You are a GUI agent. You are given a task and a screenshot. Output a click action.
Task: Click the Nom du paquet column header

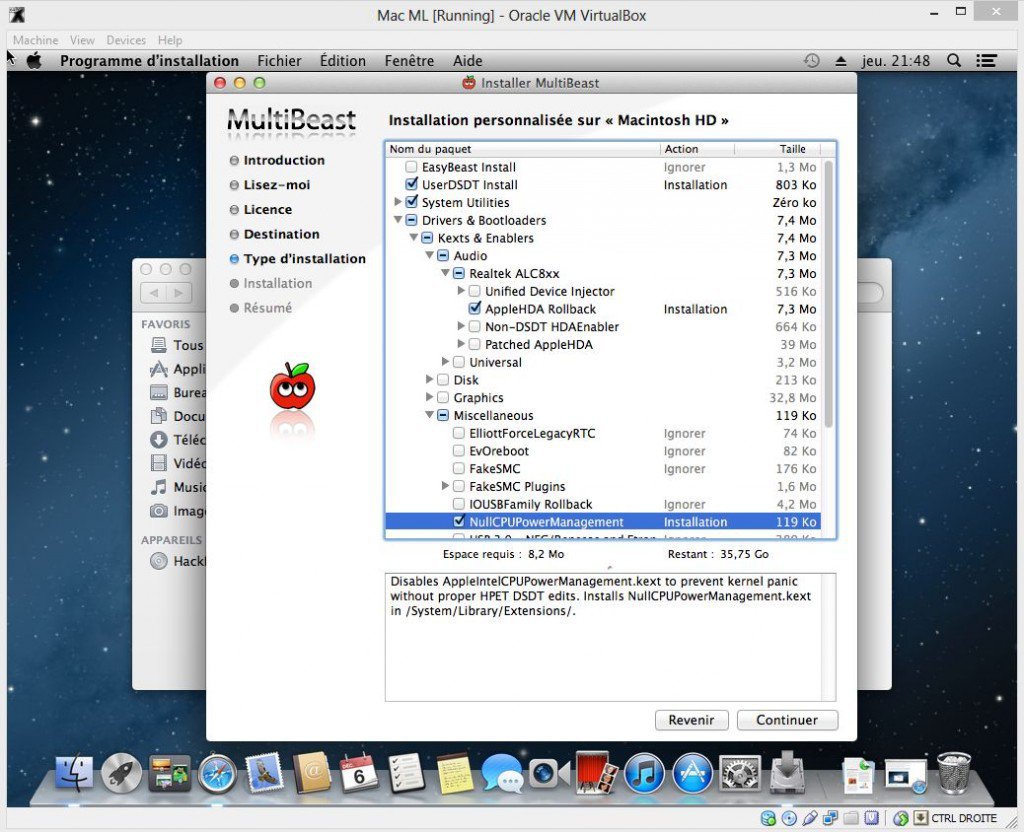click(x=522, y=149)
